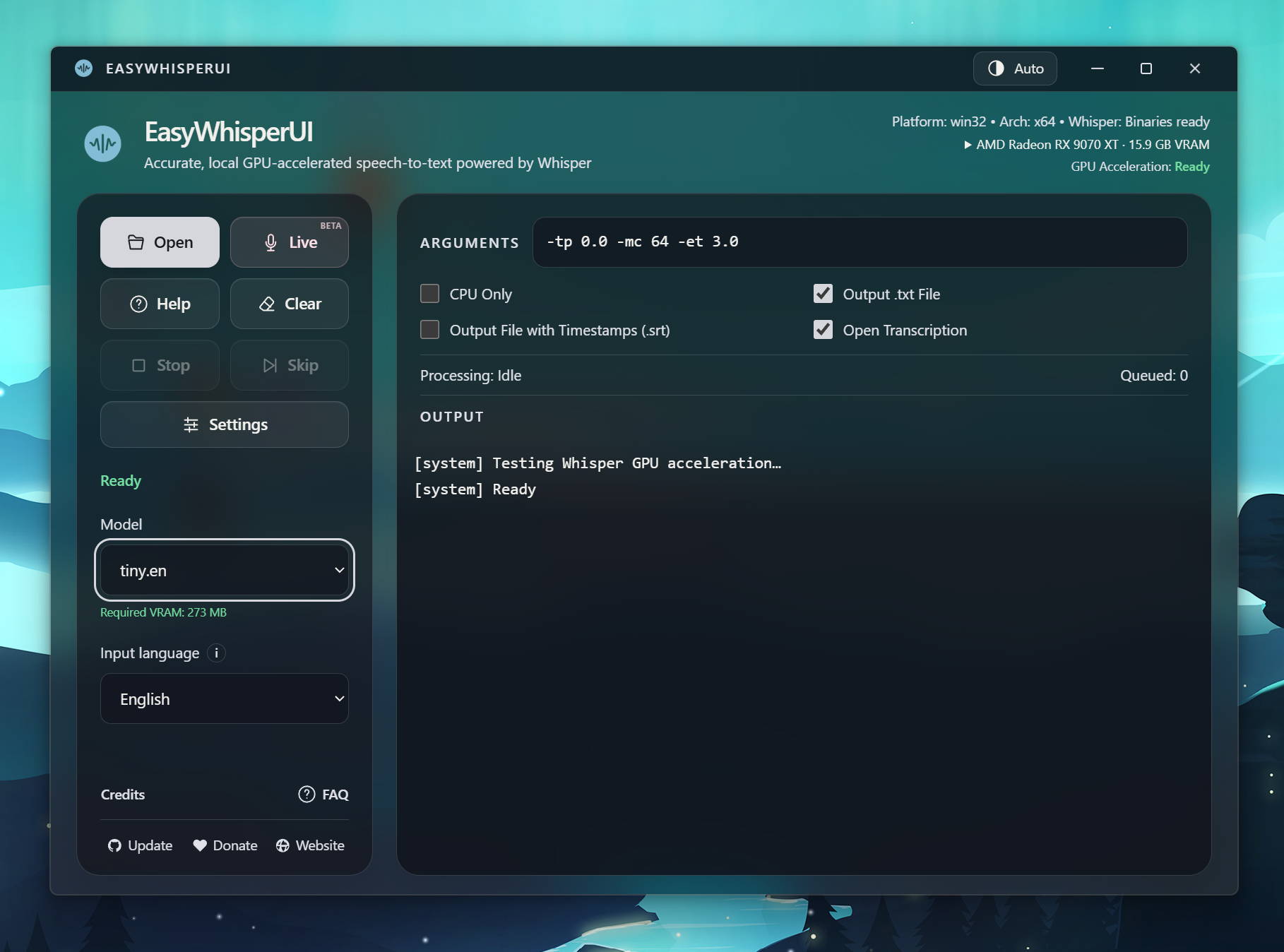Screen dimensions: 1284x952
Task: Start Live transcription mode
Action: tap(290, 242)
